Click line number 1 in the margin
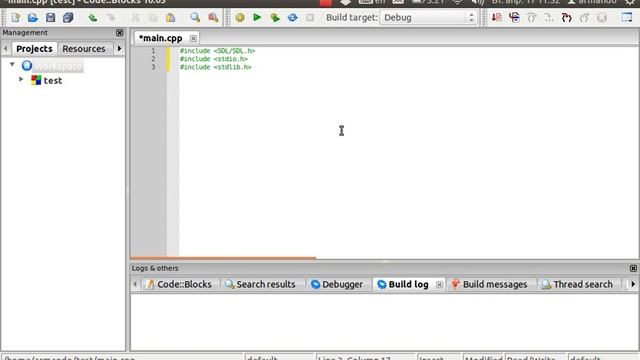Viewport: 640px width, 360px height. coord(153,51)
